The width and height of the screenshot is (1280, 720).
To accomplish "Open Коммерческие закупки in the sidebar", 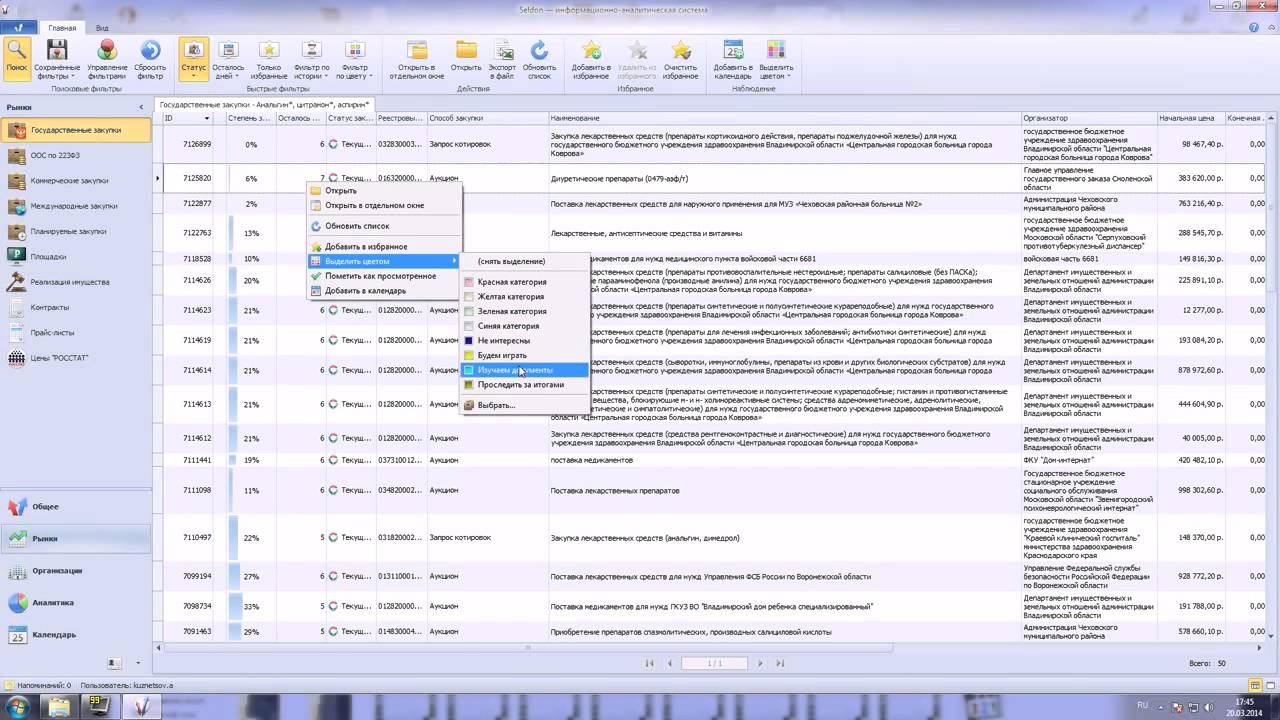I will click(76, 181).
